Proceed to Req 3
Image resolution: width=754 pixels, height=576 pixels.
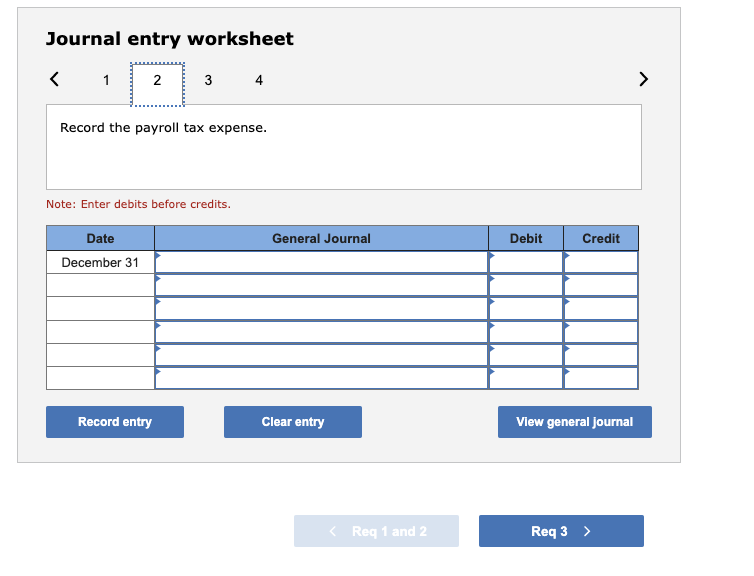click(561, 531)
